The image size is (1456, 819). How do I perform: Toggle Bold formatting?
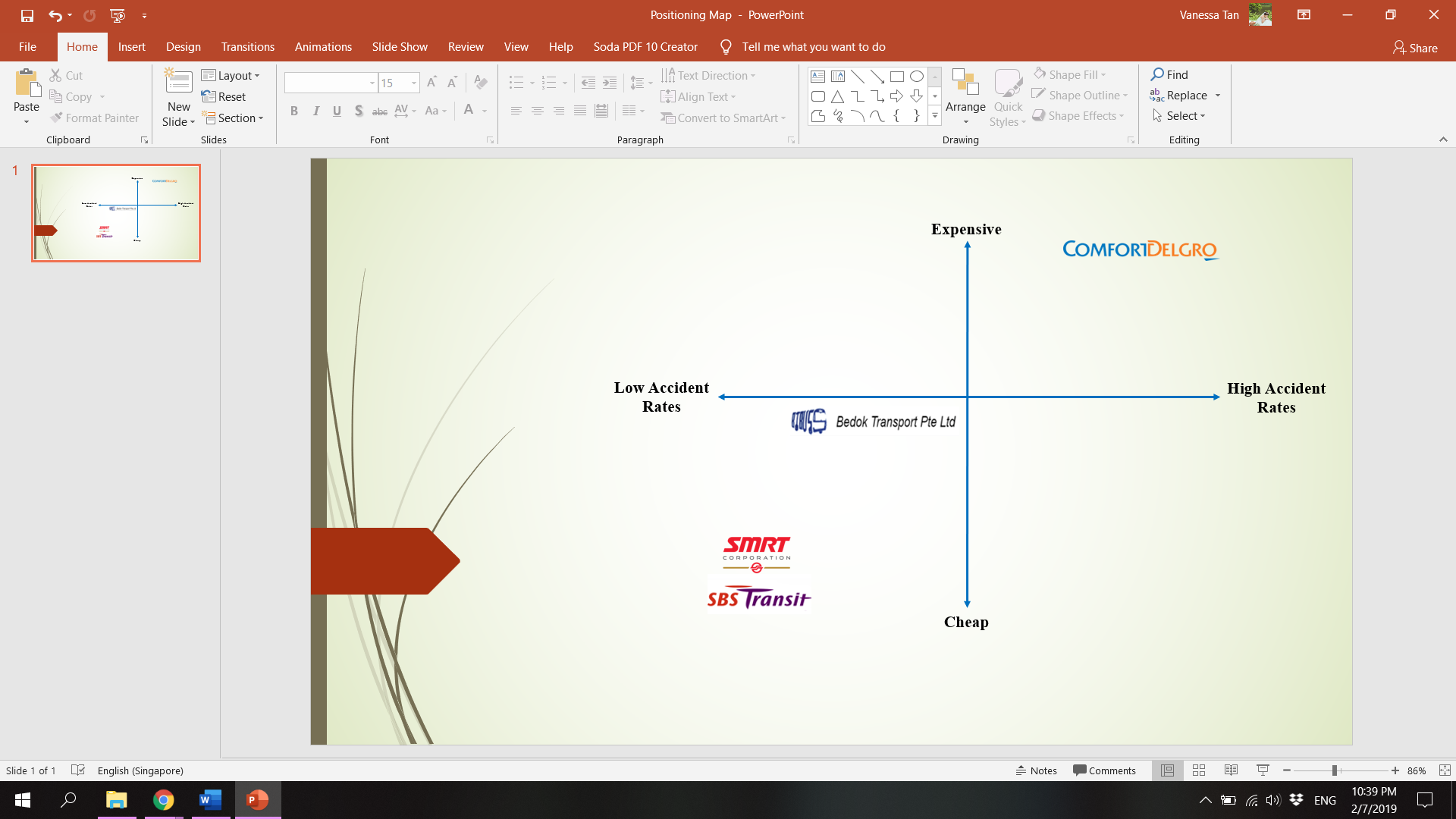(x=294, y=111)
